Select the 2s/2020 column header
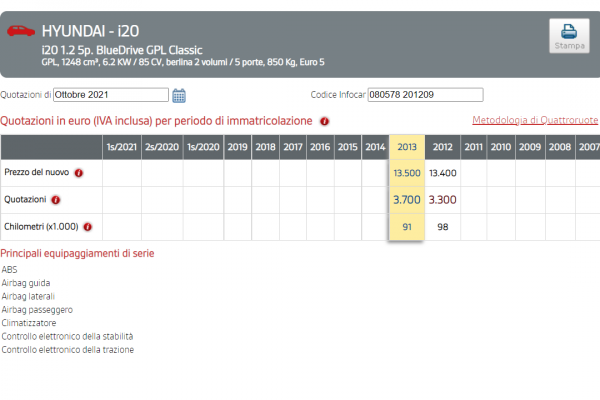 (162, 147)
